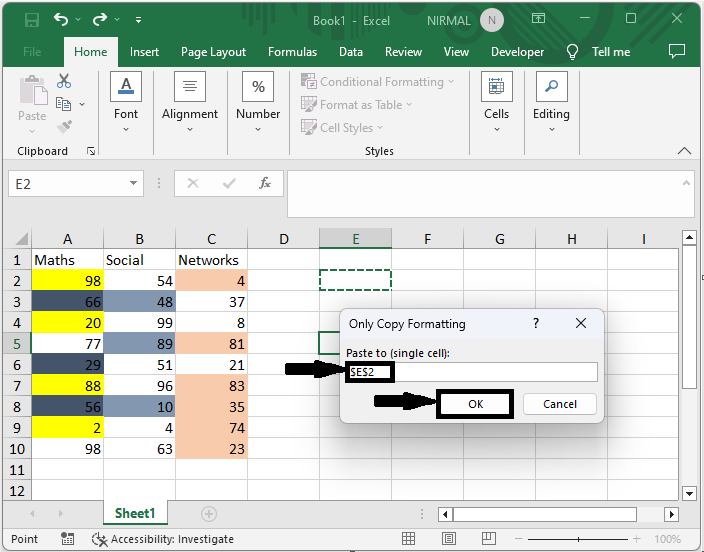Select the Format Painter brush
Image resolution: width=704 pixels, height=552 pixels.
(64, 127)
